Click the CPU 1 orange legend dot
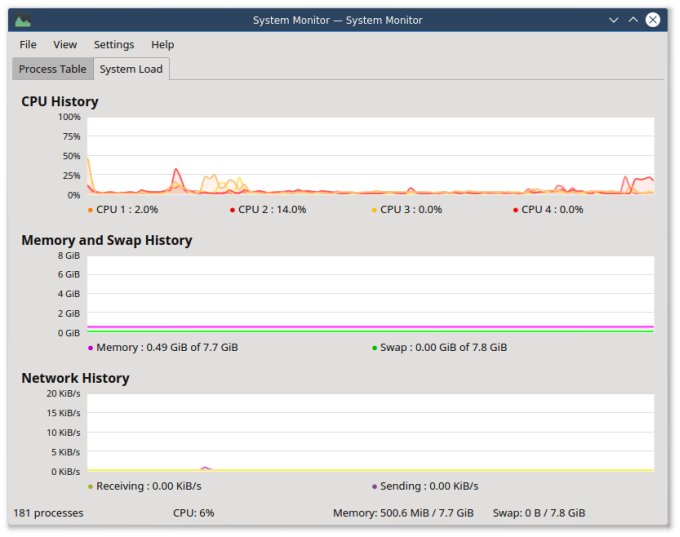 click(91, 210)
